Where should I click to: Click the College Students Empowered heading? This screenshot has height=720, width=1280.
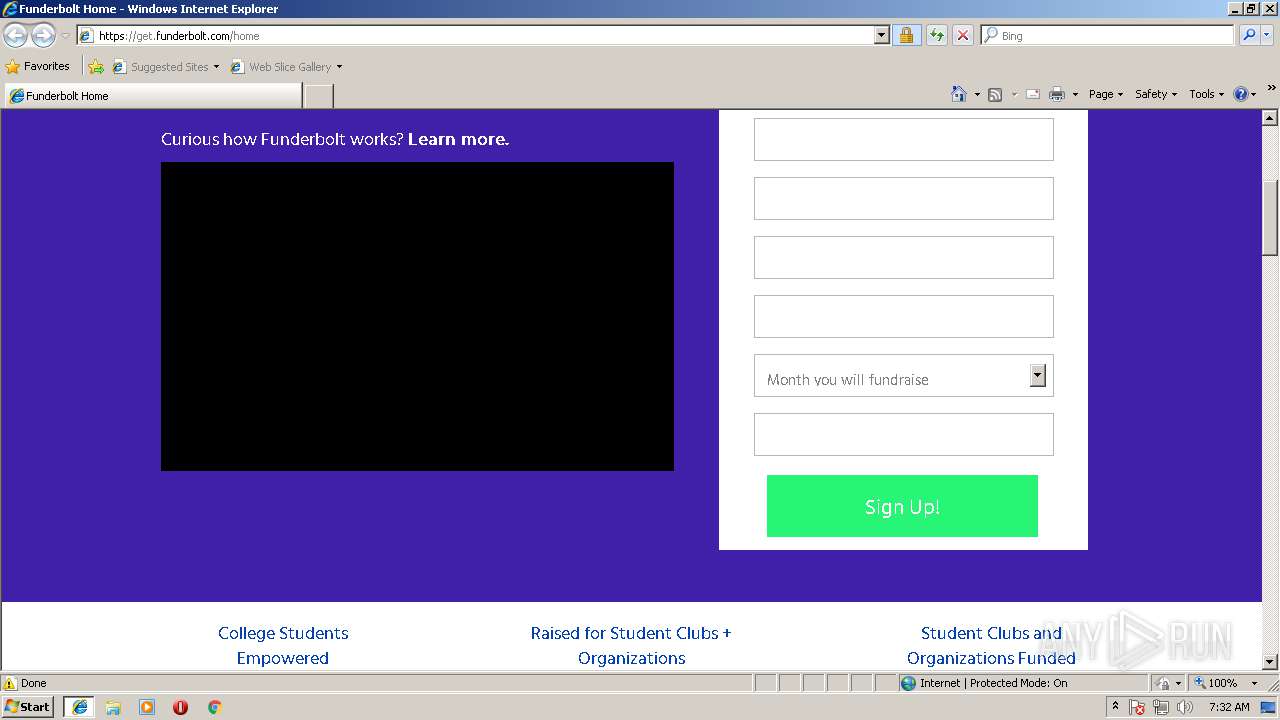click(x=283, y=645)
